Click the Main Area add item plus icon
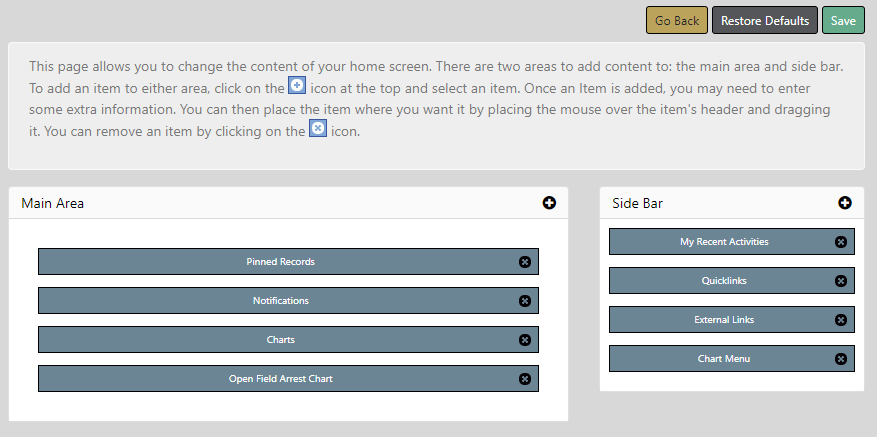This screenshot has height=437, width=877. tap(549, 203)
